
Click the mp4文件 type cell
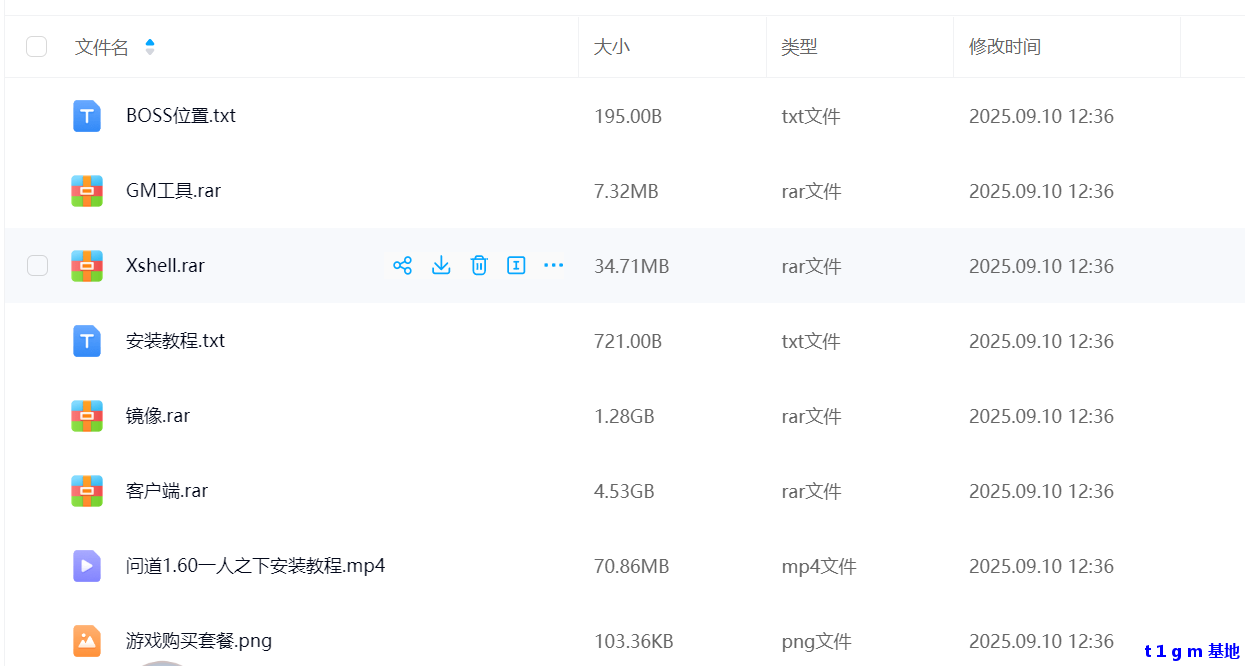click(819, 566)
